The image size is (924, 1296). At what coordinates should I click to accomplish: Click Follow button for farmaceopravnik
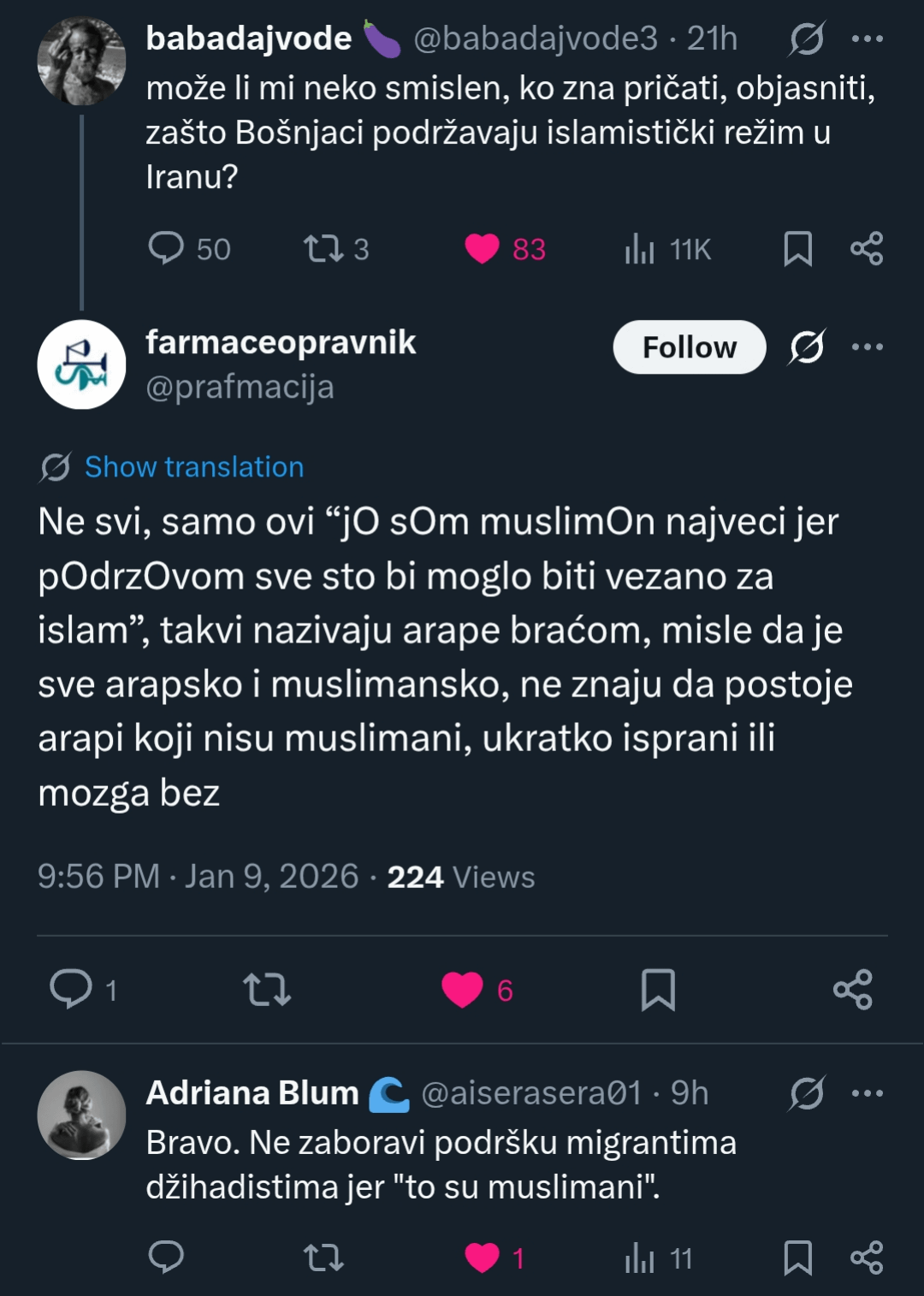[689, 347]
